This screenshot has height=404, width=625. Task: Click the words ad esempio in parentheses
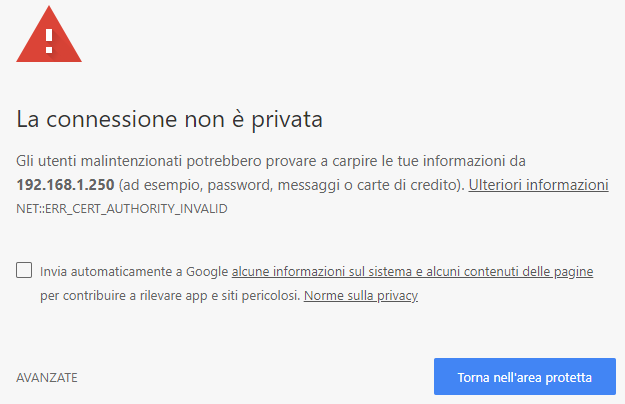[157, 186]
